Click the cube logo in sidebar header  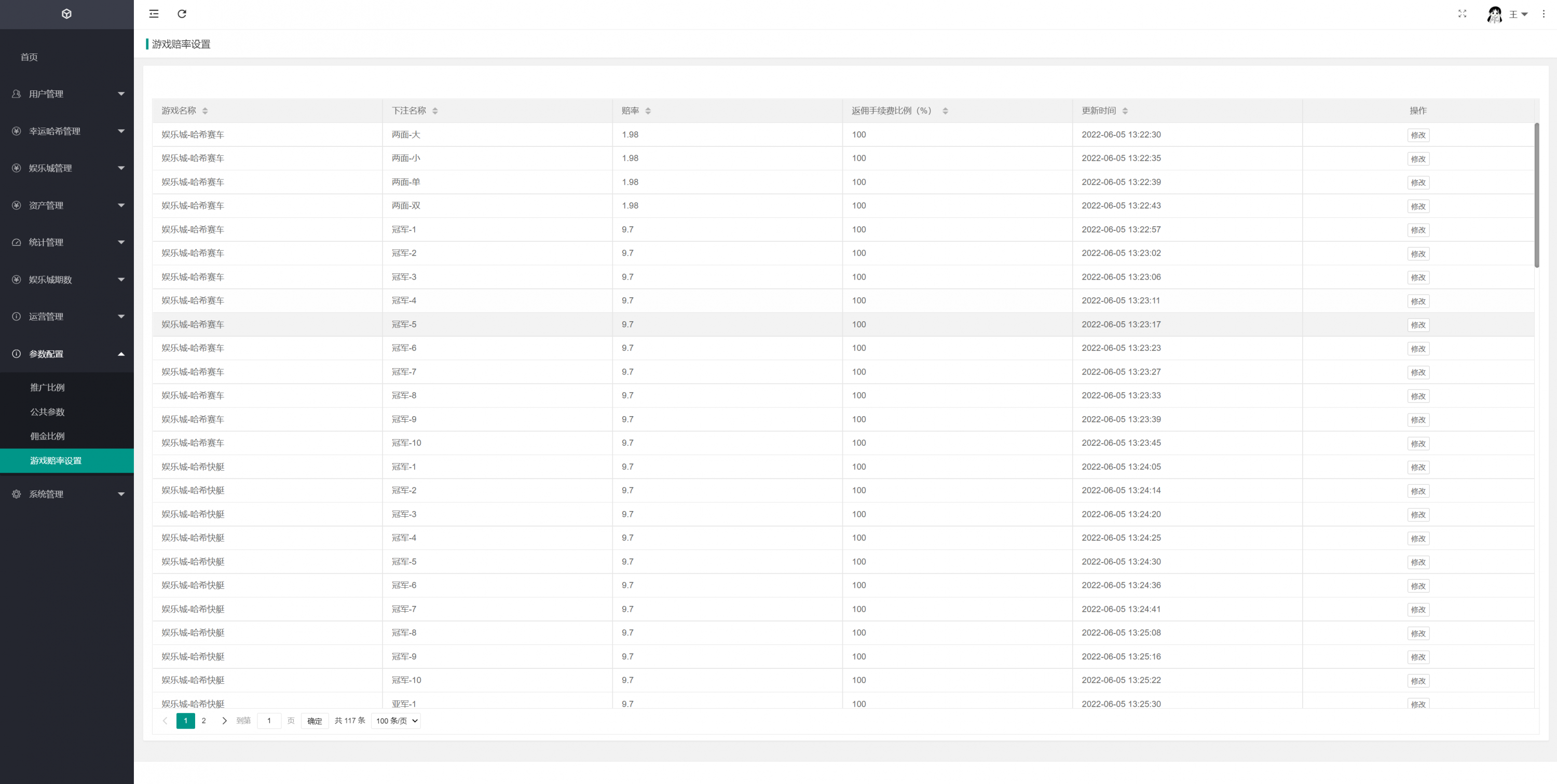click(x=66, y=14)
